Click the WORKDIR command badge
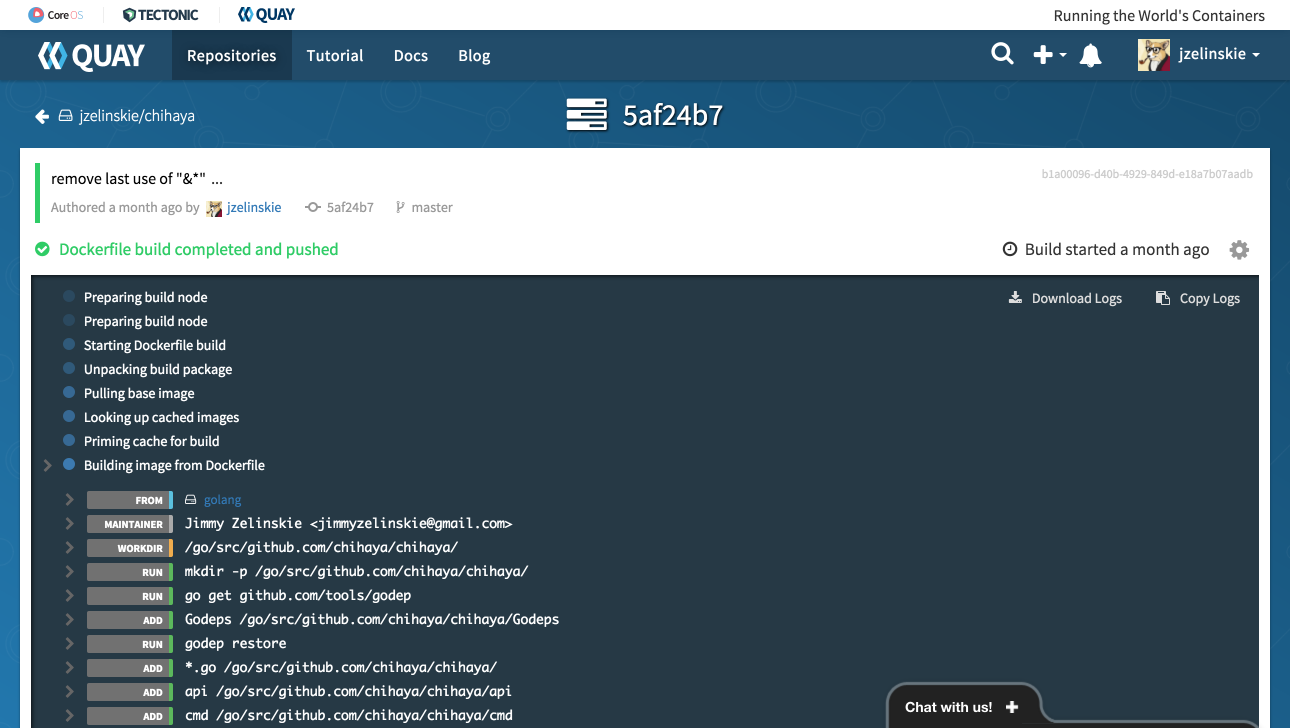Viewport: 1290px width, 728px height. pos(129,548)
